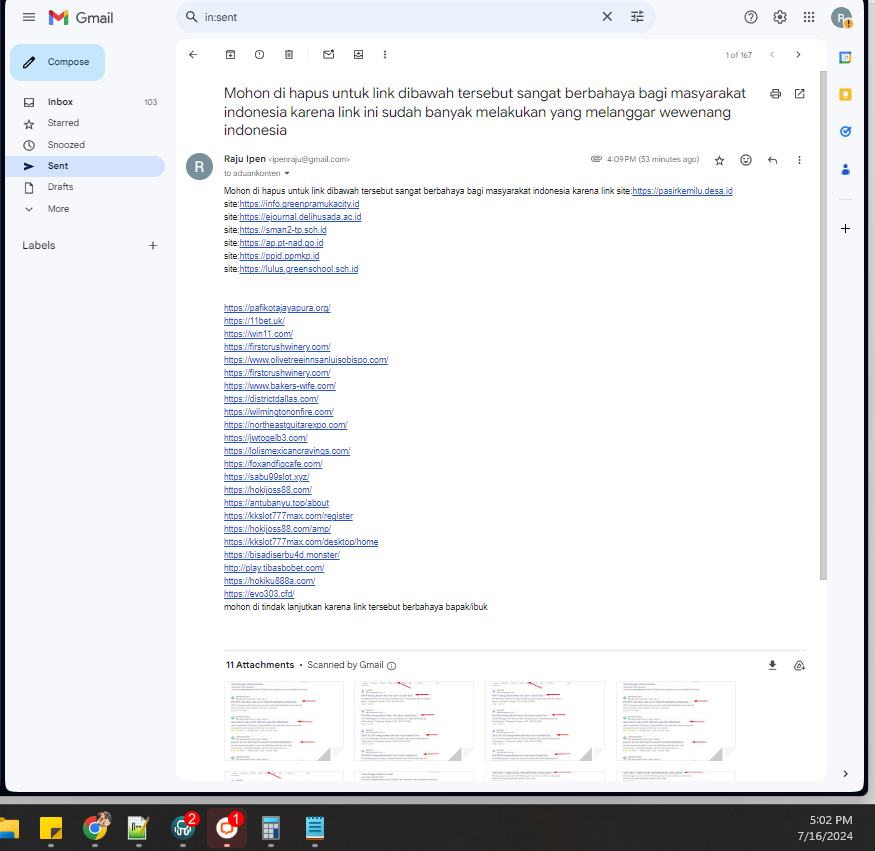Compose a new email

pyautogui.click(x=57, y=62)
